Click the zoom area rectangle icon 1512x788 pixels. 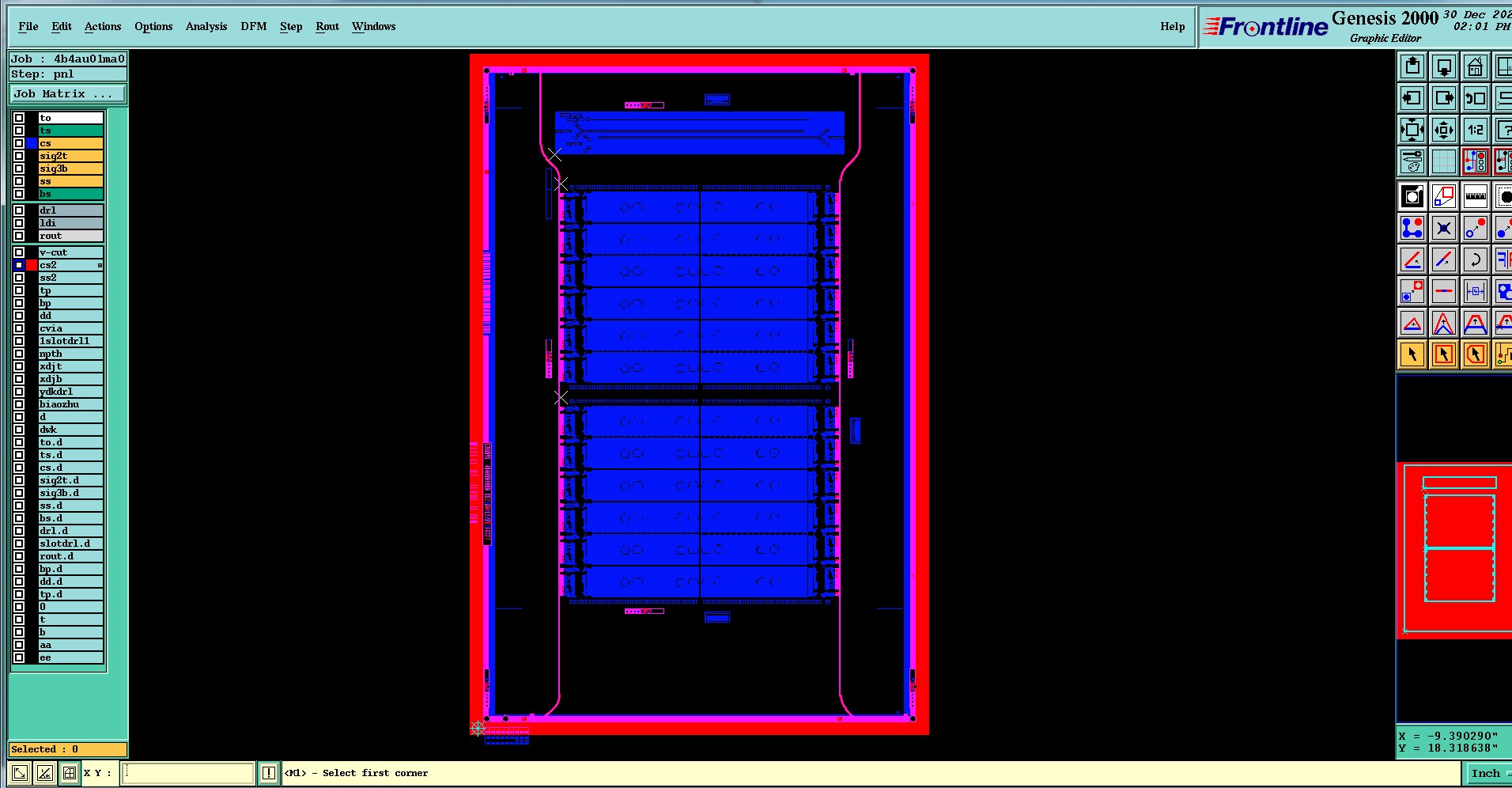pyautogui.click(x=1444, y=196)
